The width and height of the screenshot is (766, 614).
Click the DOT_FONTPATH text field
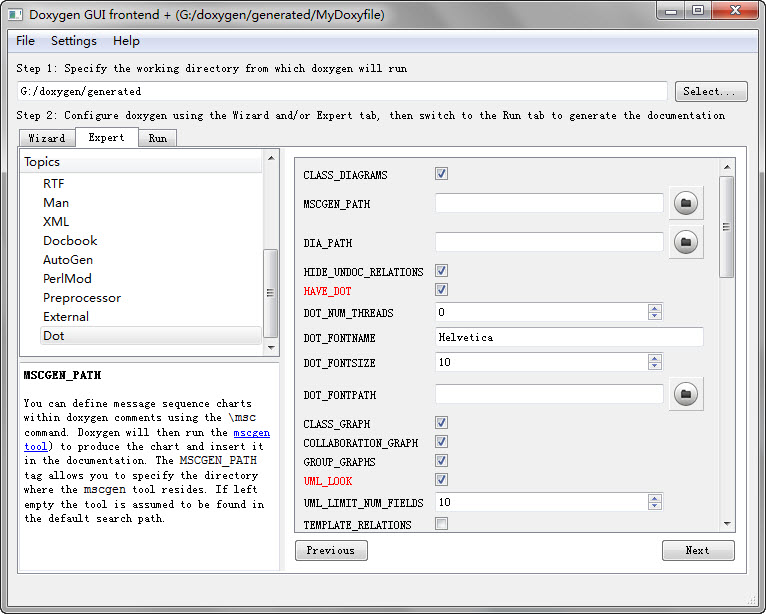549,395
